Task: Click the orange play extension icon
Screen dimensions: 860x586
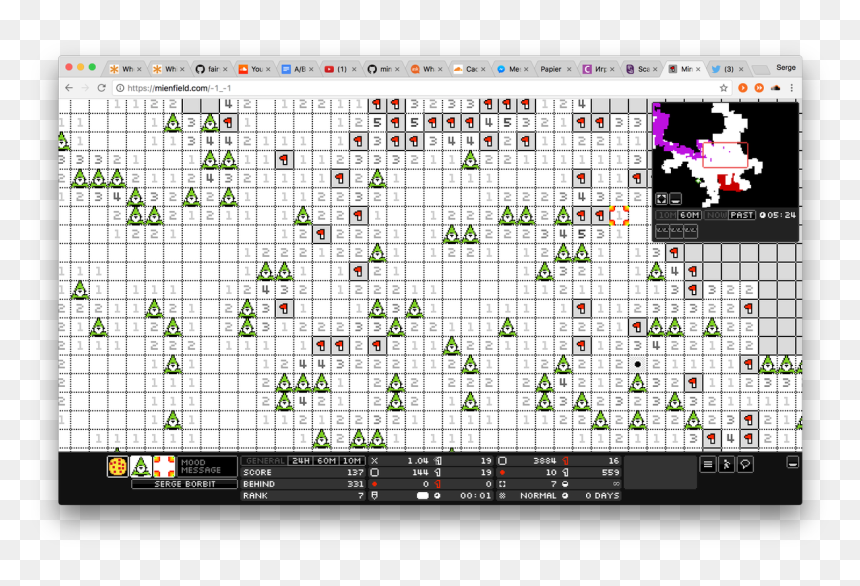Action: 743,88
